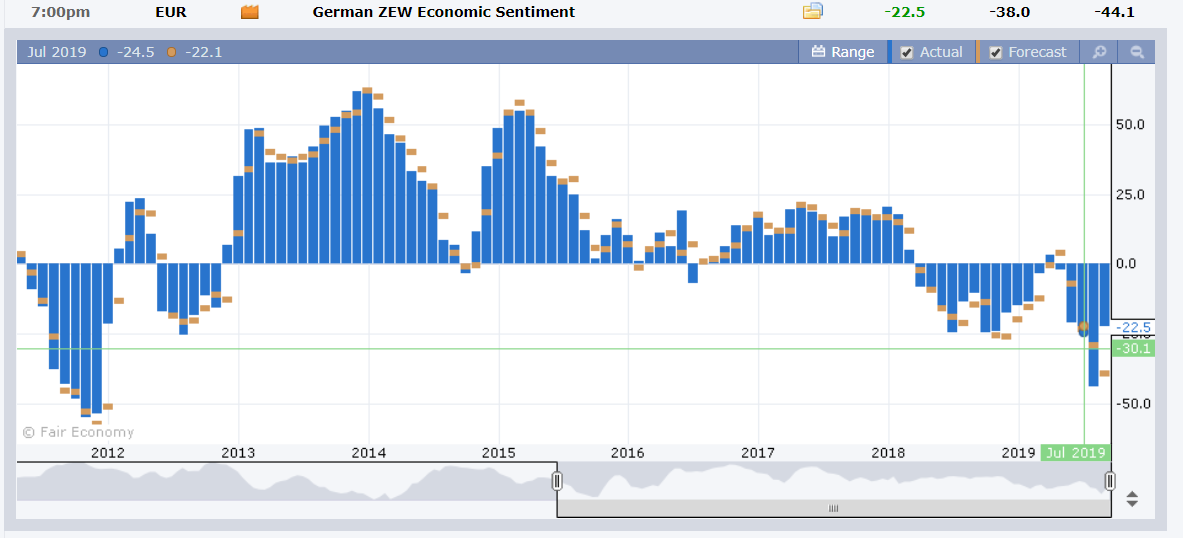The height and width of the screenshot is (538, 1183).
Task: Click the orange Forecast legend dot
Action: point(171,52)
